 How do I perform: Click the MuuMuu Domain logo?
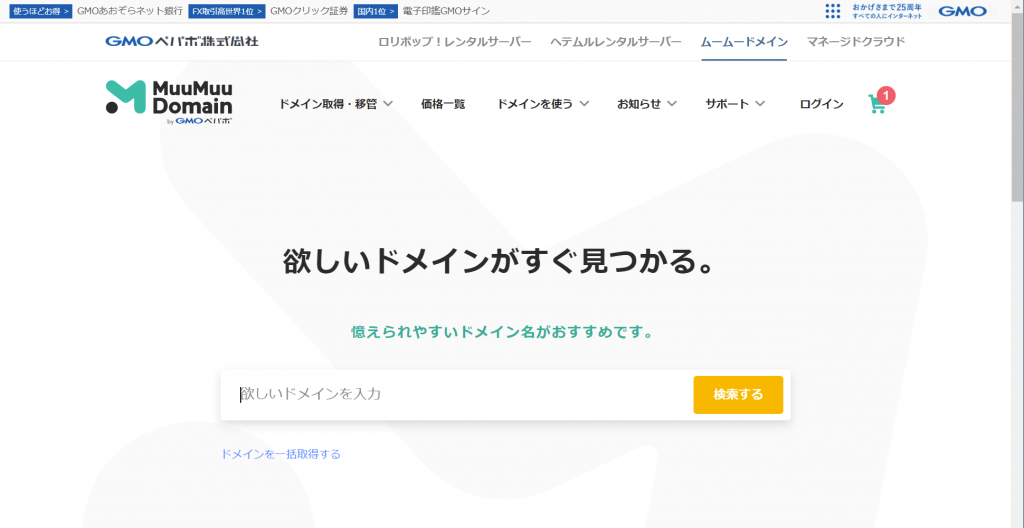(169, 103)
